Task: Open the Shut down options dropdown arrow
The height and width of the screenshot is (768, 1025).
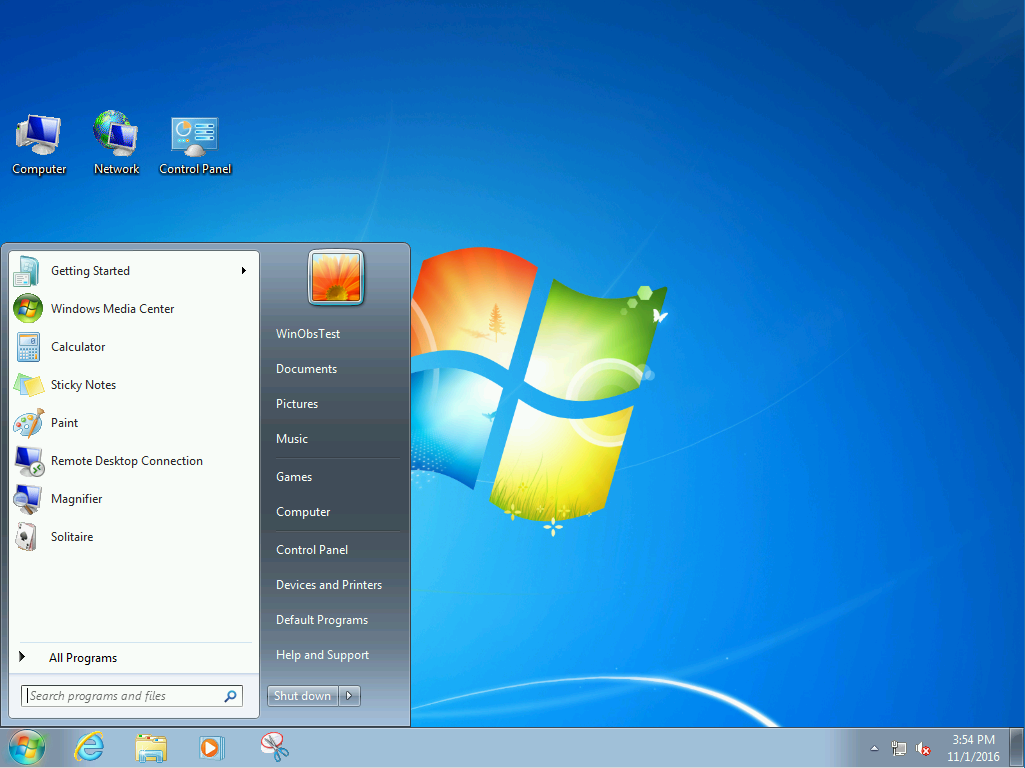Action: [348, 695]
